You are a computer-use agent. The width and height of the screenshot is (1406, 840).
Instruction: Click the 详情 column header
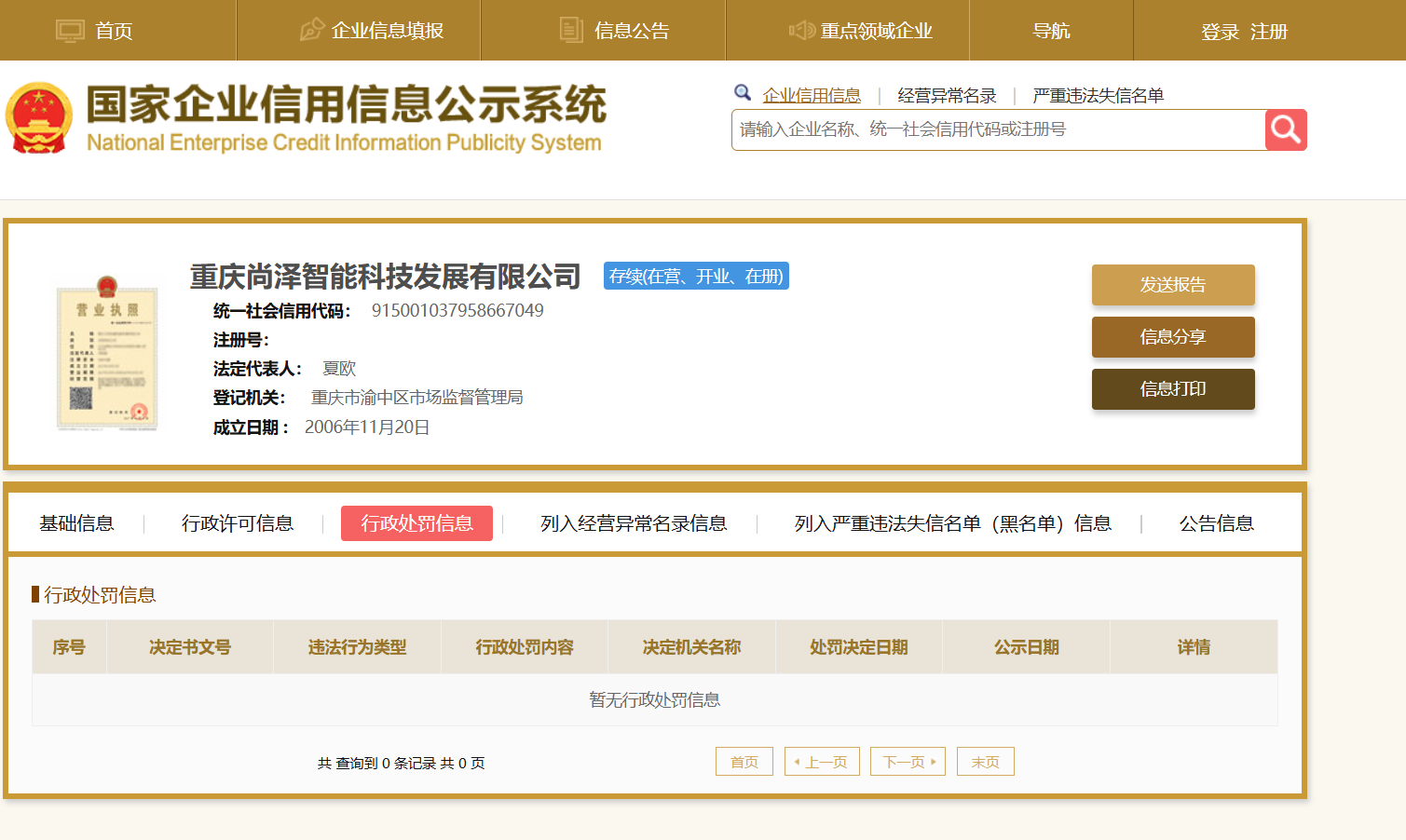1194,647
